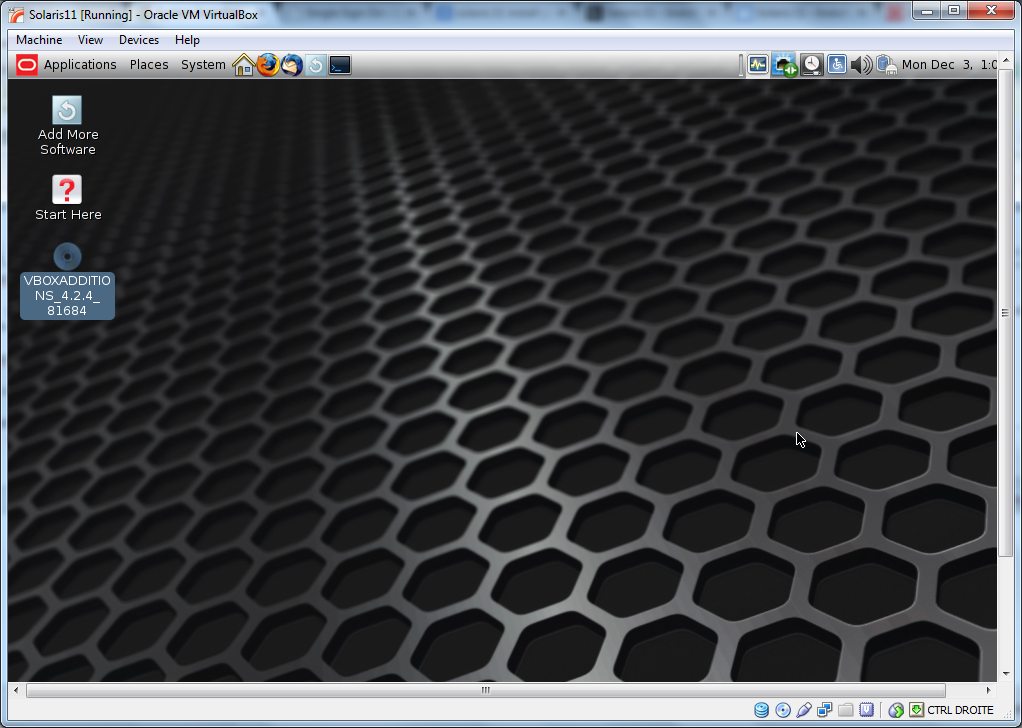Launch Firefox from the top panel
The height and width of the screenshot is (728, 1022).
coord(267,65)
